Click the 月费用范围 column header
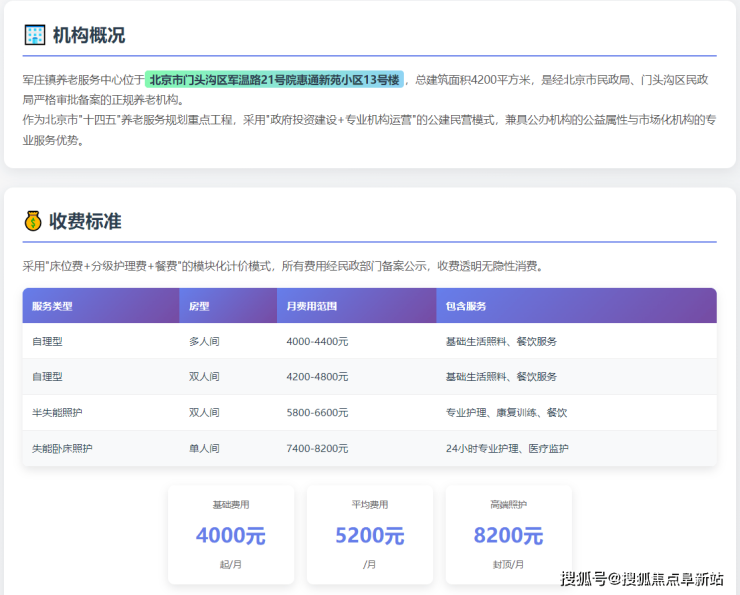The image size is (740, 595). 311,306
